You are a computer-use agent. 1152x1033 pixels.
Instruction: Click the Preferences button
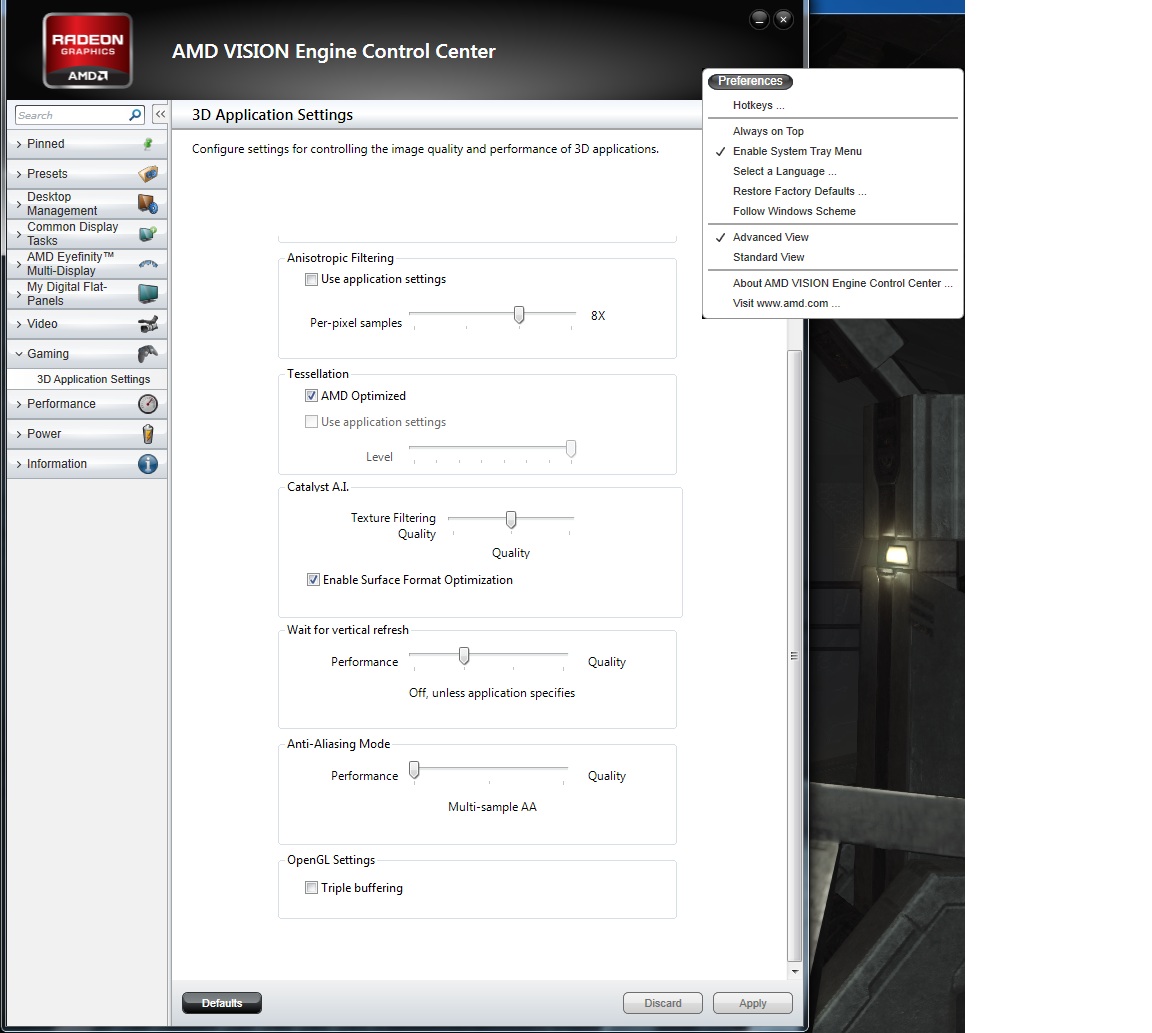[750, 81]
